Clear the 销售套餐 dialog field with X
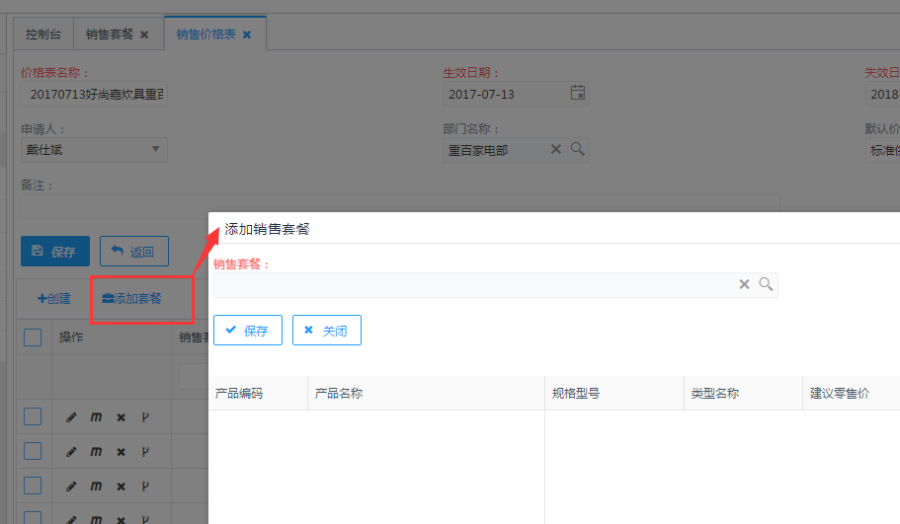Image resolution: width=900 pixels, height=524 pixels. pyautogui.click(x=744, y=284)
